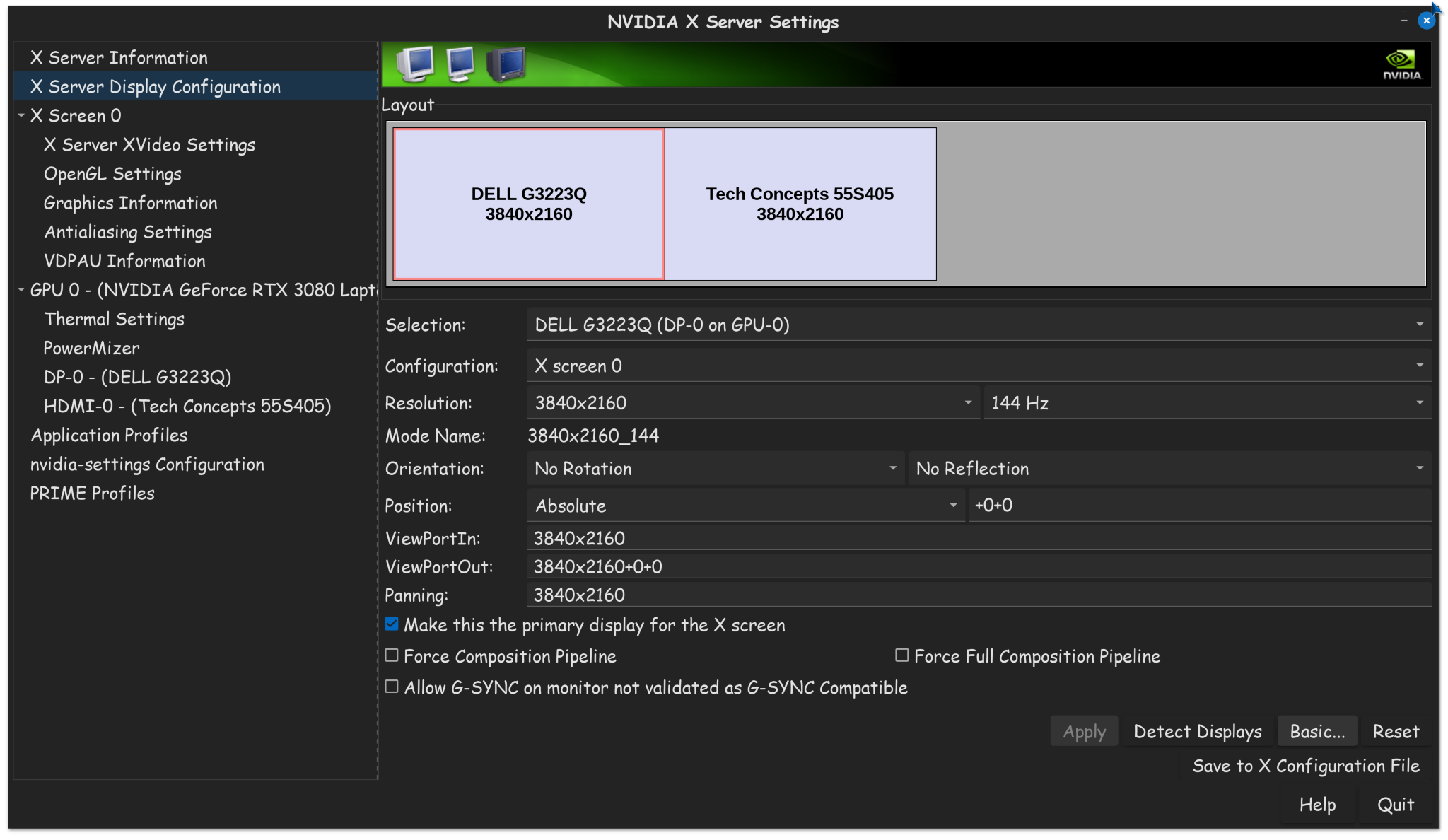The image size is (1448, 840).
Task: Open PowerMizer settings page
Action: point(92,348)
